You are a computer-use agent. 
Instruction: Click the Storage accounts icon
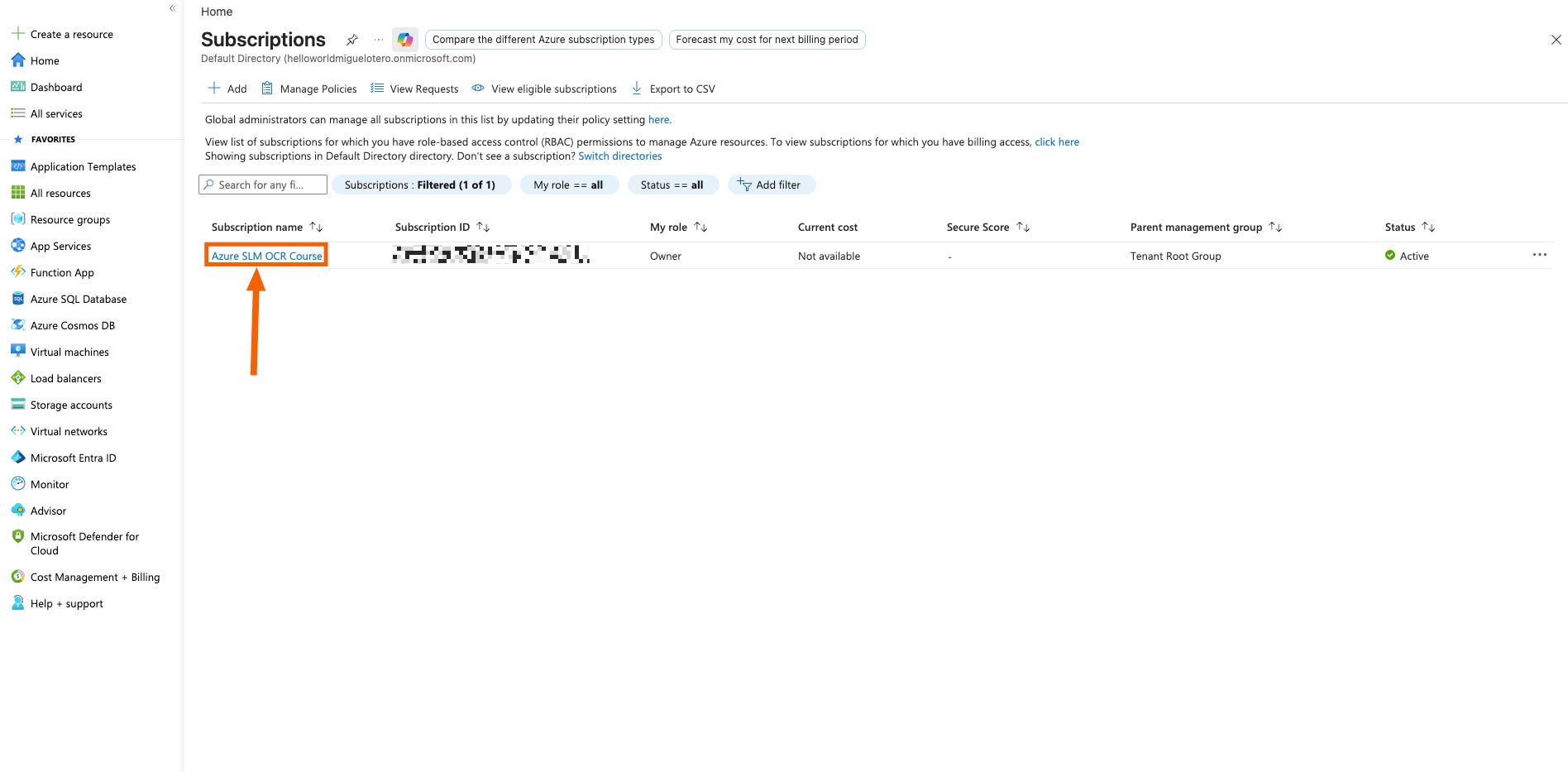(x=17, y=405)
